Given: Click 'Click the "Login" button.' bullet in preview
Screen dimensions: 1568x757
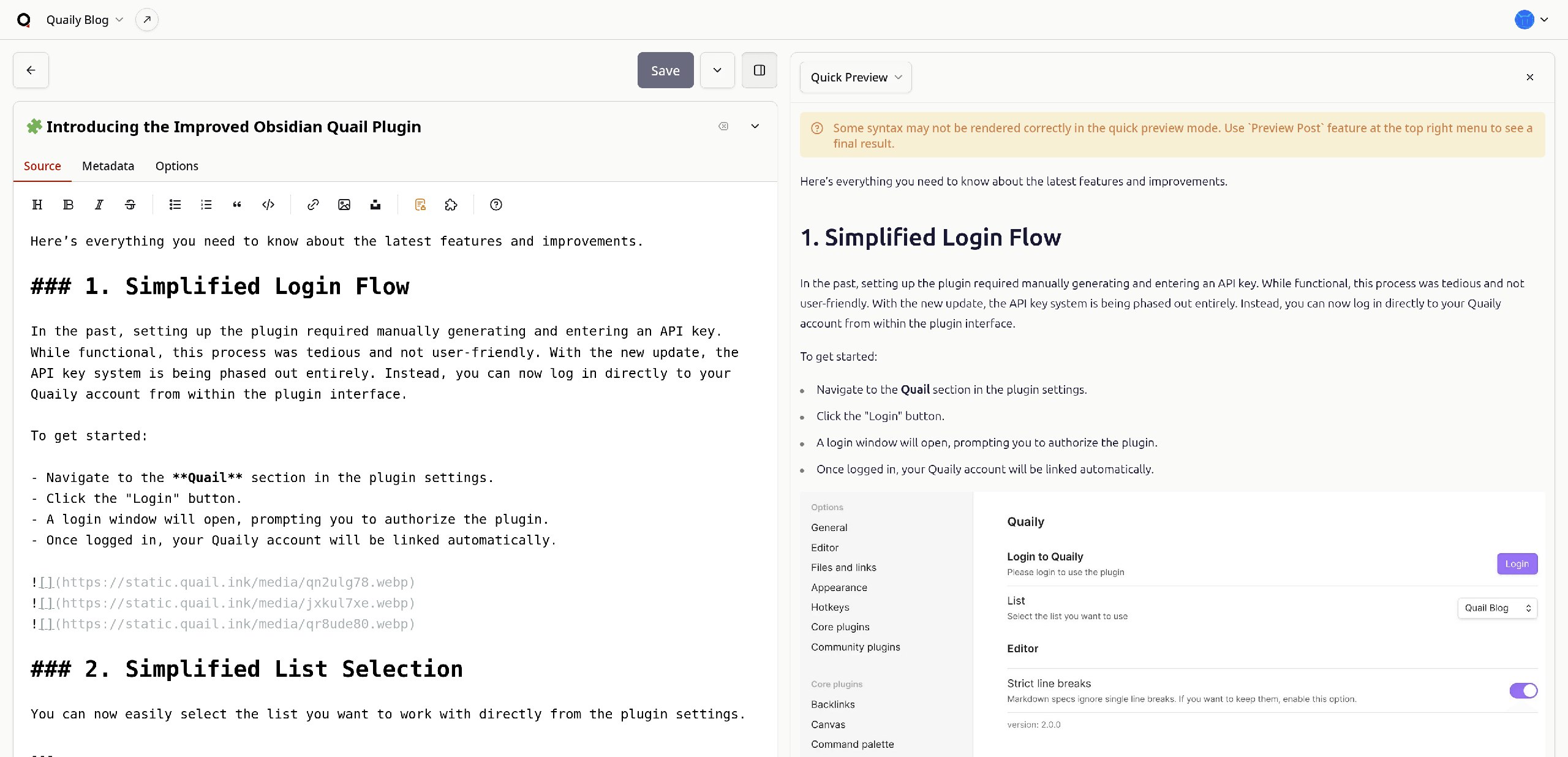Looking at the screenshot, I should [x=880, y=416].
